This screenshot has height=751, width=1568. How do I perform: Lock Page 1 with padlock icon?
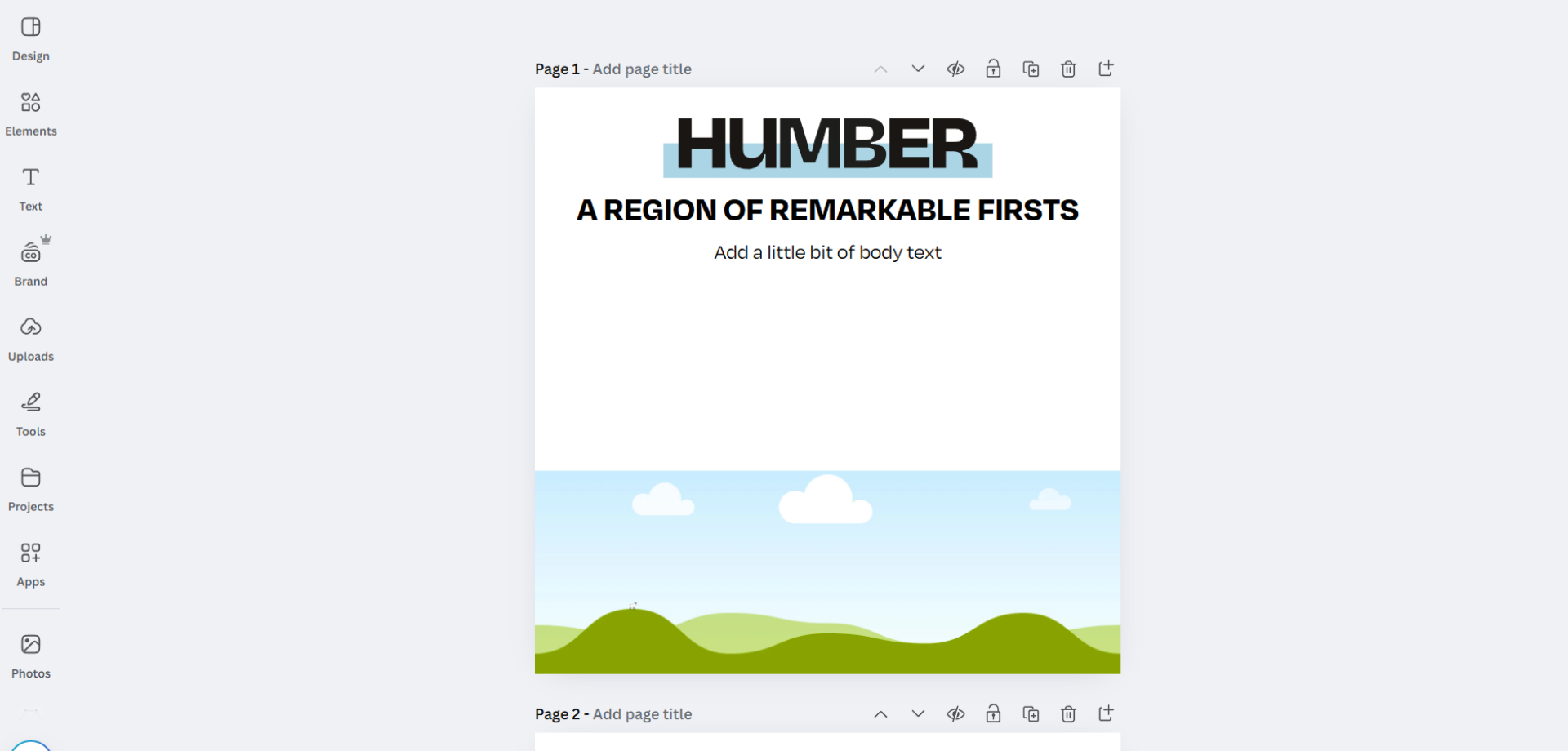click(x=993, y=69)
